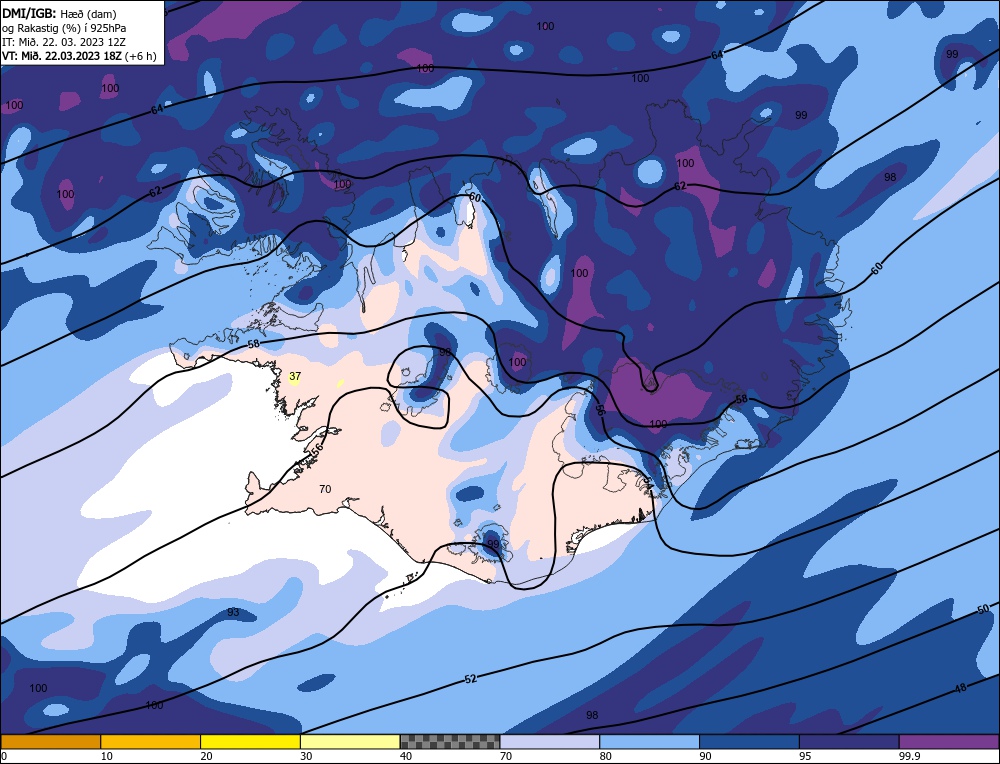Pick the lavender 70–80 legend swatch
This screenshot has width=1000, height=764.
[550, 741]
